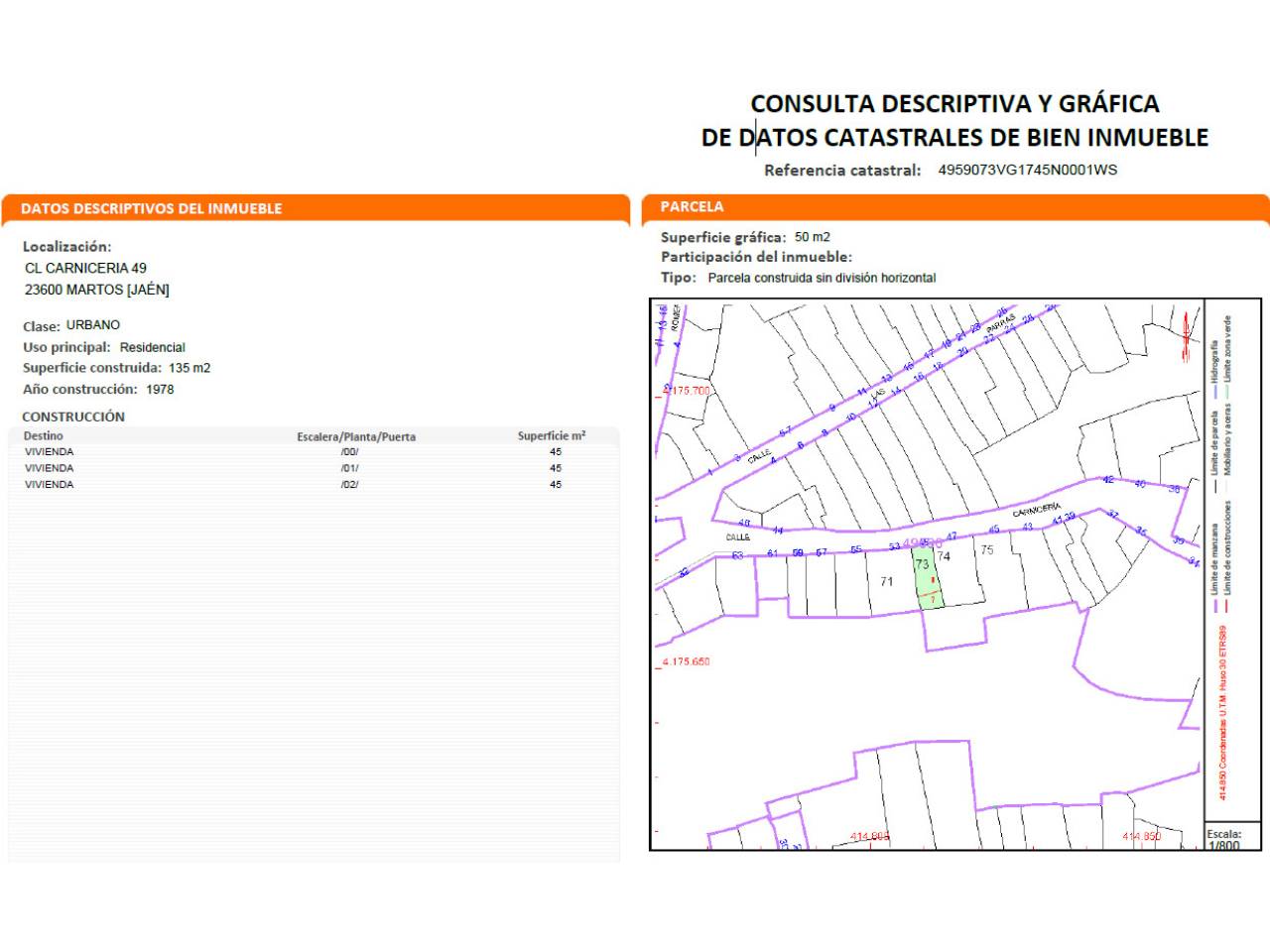Image resolution: width=1270 pixels, height=952 pixels.
Task: Click the 'Tipo:' label in Parcela section
Action: pyautogui.click(x=679, y=278)
